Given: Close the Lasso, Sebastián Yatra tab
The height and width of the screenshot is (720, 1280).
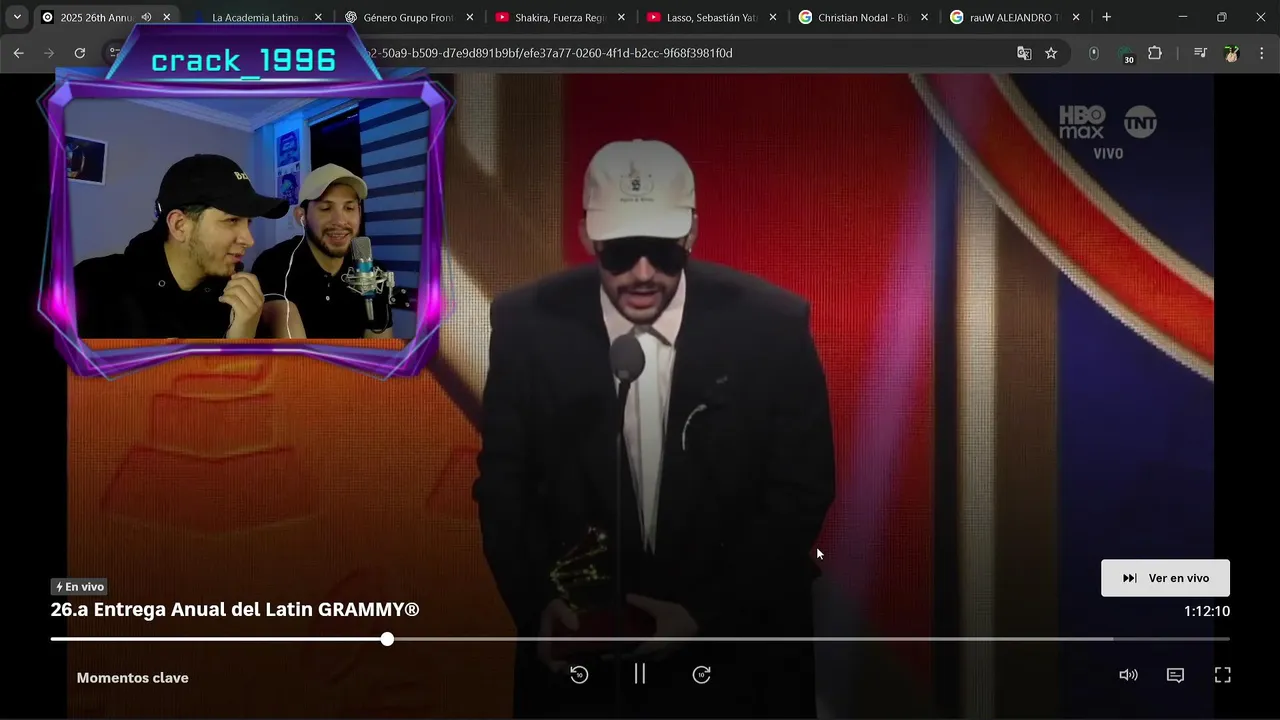Looking at the screenshot, I should click(773, 17).
